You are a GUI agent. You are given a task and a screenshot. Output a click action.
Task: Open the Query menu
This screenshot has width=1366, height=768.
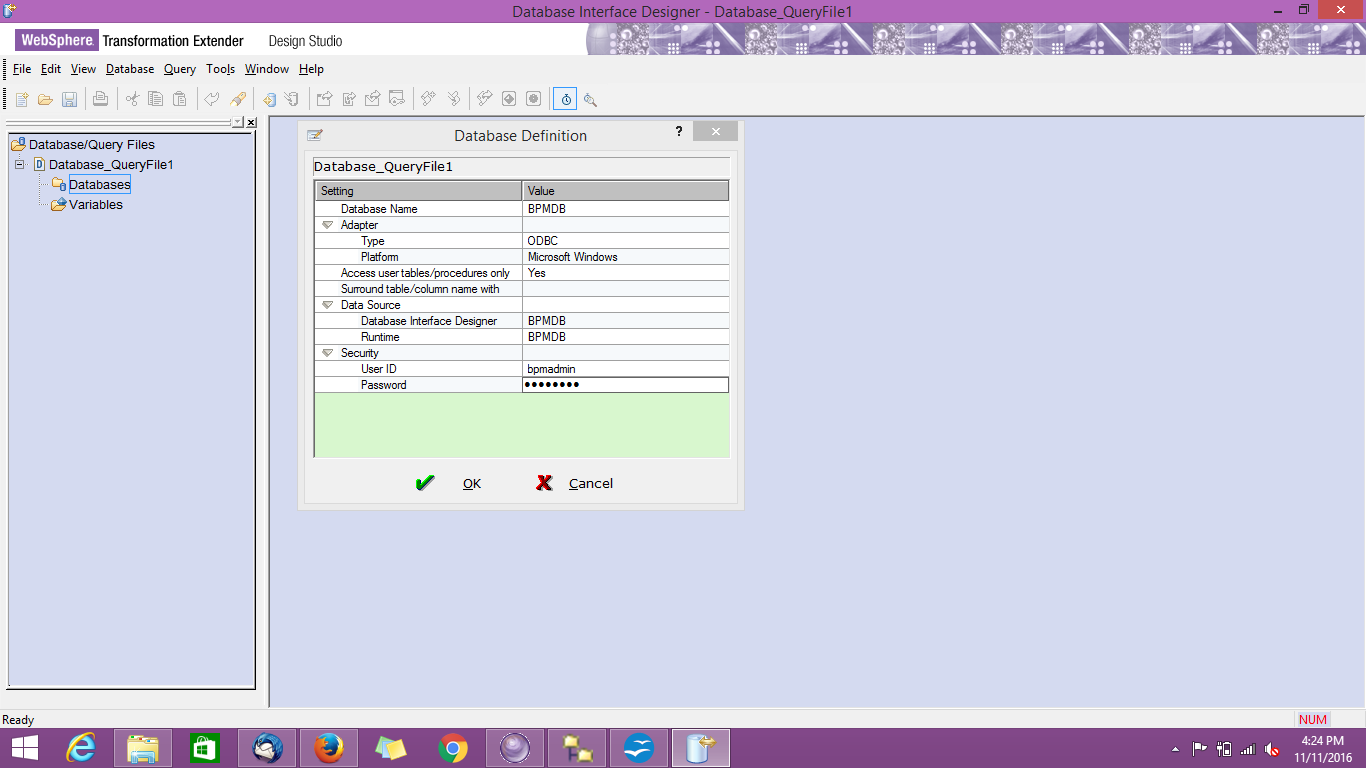(179, 68)
